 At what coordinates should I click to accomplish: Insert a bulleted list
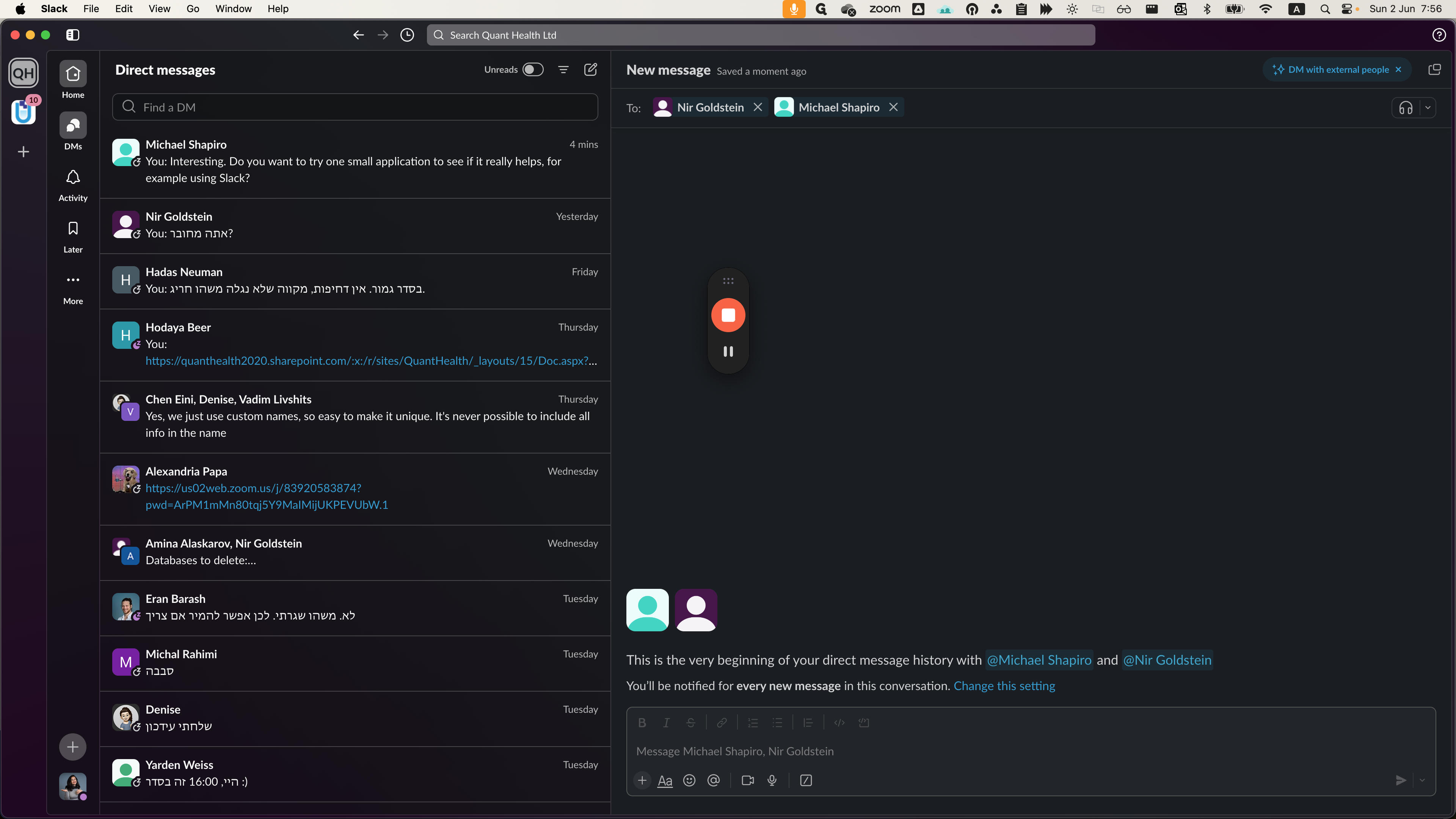click(x=777, y=722)
